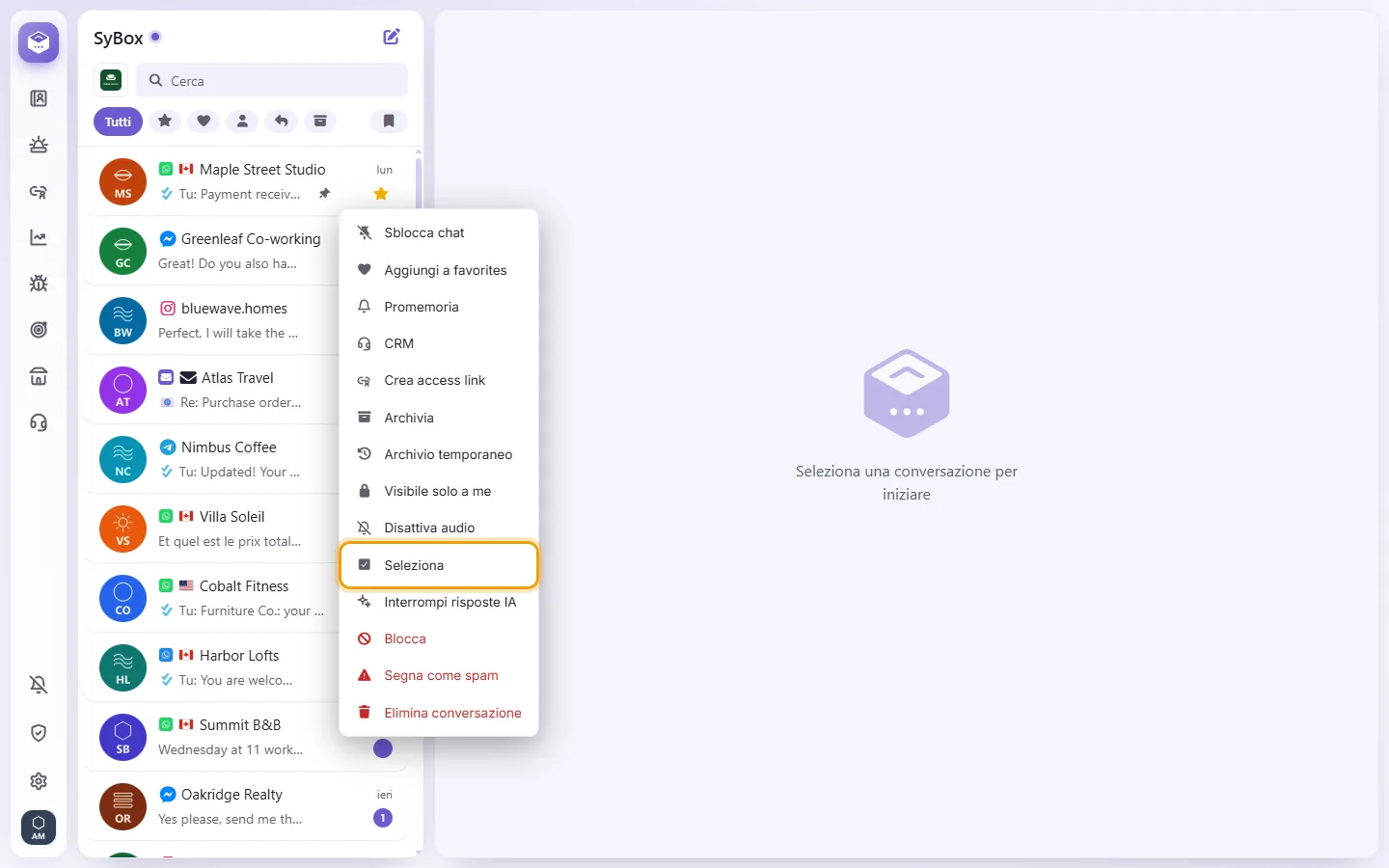Select the Tutti filter tab
Image resolution: width=1389 pixels, height=868 pixels.
118,122
